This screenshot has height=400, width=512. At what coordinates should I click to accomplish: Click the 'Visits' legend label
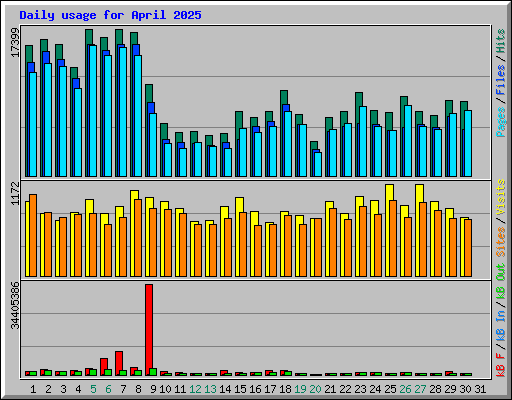[x=501, y=197]
